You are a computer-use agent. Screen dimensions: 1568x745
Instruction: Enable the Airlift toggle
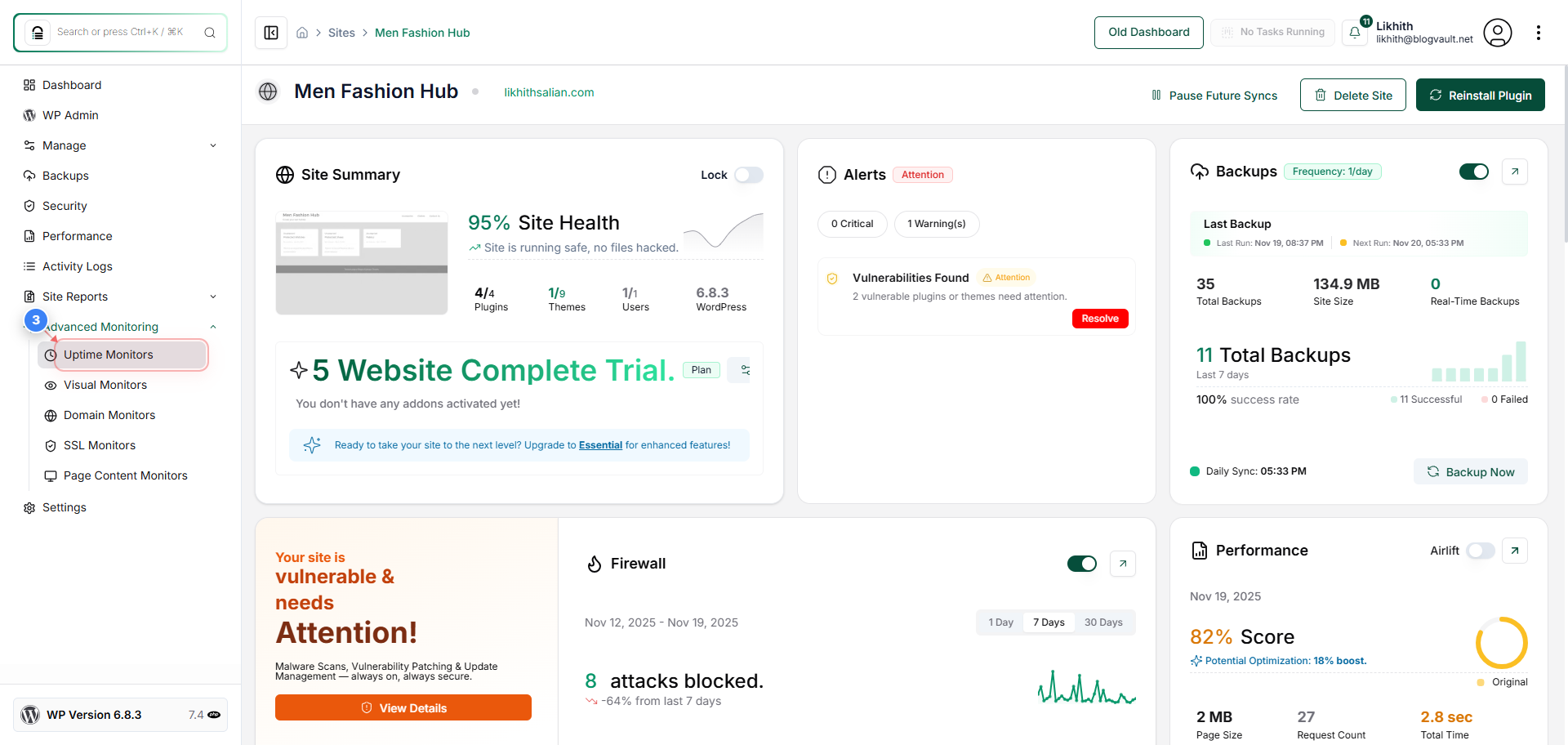[1481, 551]
